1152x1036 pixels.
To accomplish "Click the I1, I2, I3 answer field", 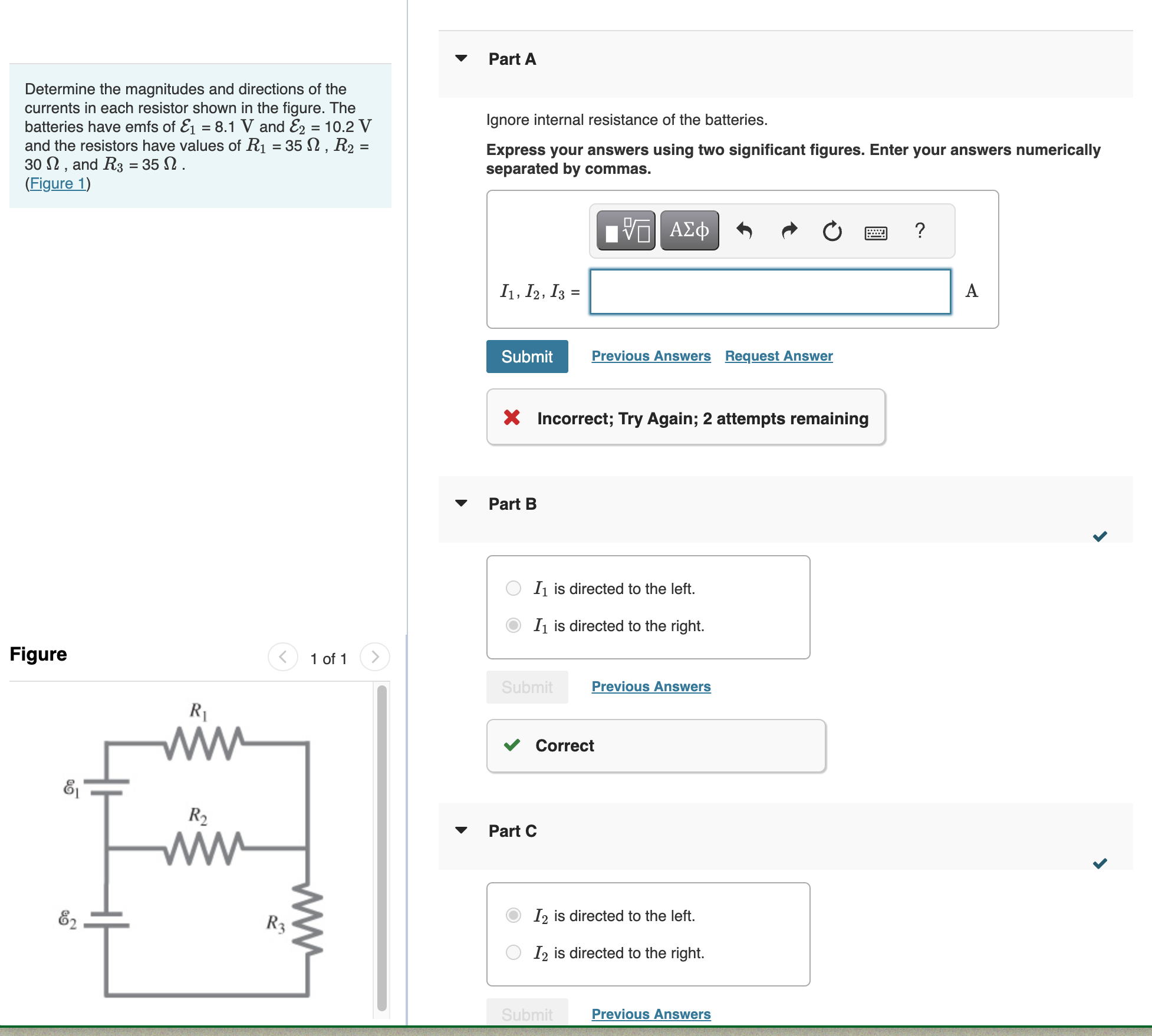I will point(769,291).
